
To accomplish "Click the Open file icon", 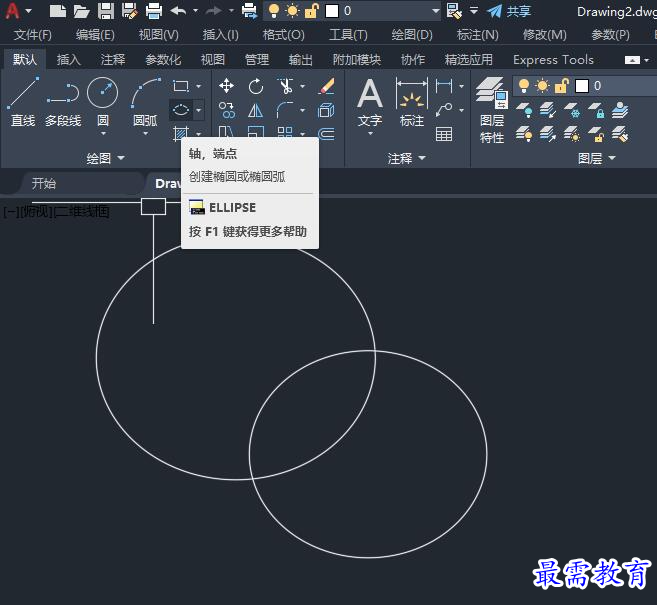I will tap(81, 11).
